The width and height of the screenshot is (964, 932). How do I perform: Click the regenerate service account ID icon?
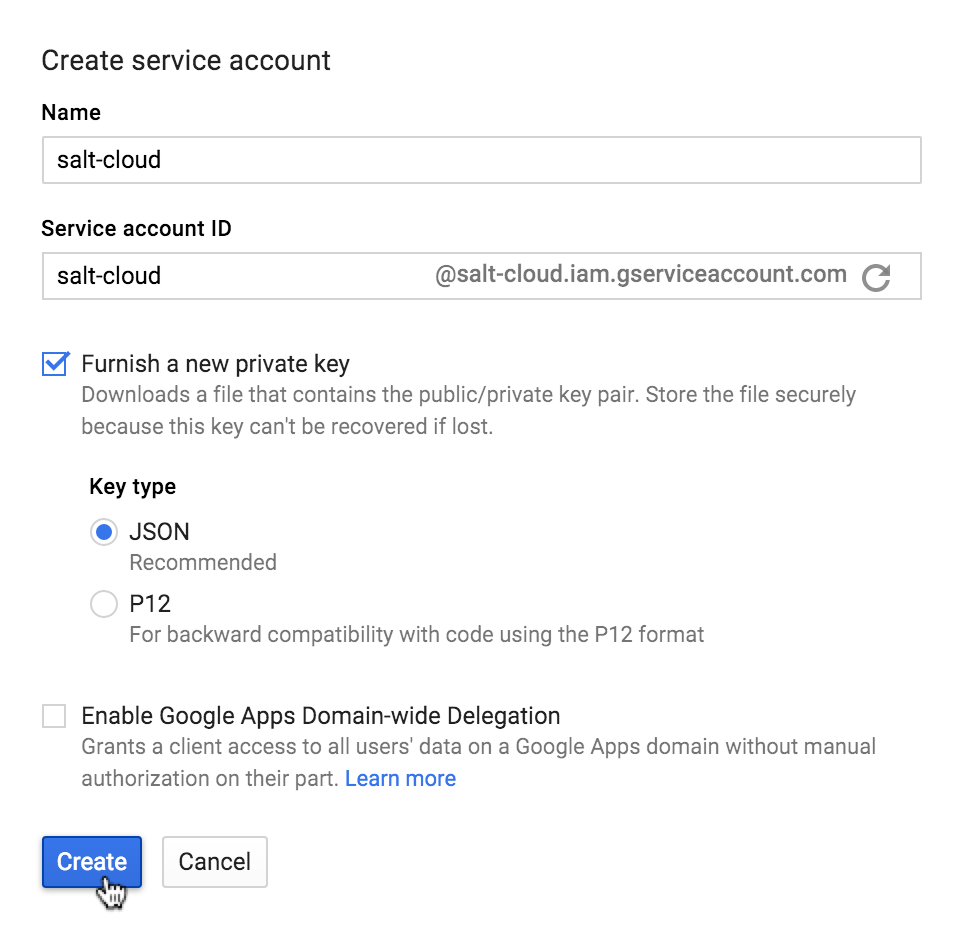coord(876,277)
